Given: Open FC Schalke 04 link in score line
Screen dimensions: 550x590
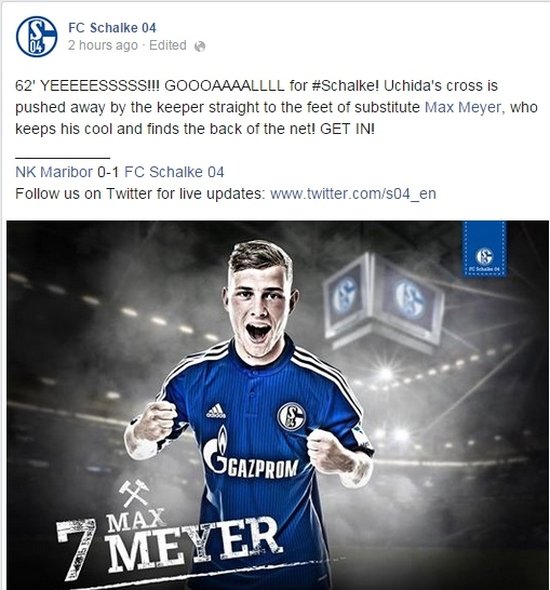Looking at the screenshot, I should 174,172.
